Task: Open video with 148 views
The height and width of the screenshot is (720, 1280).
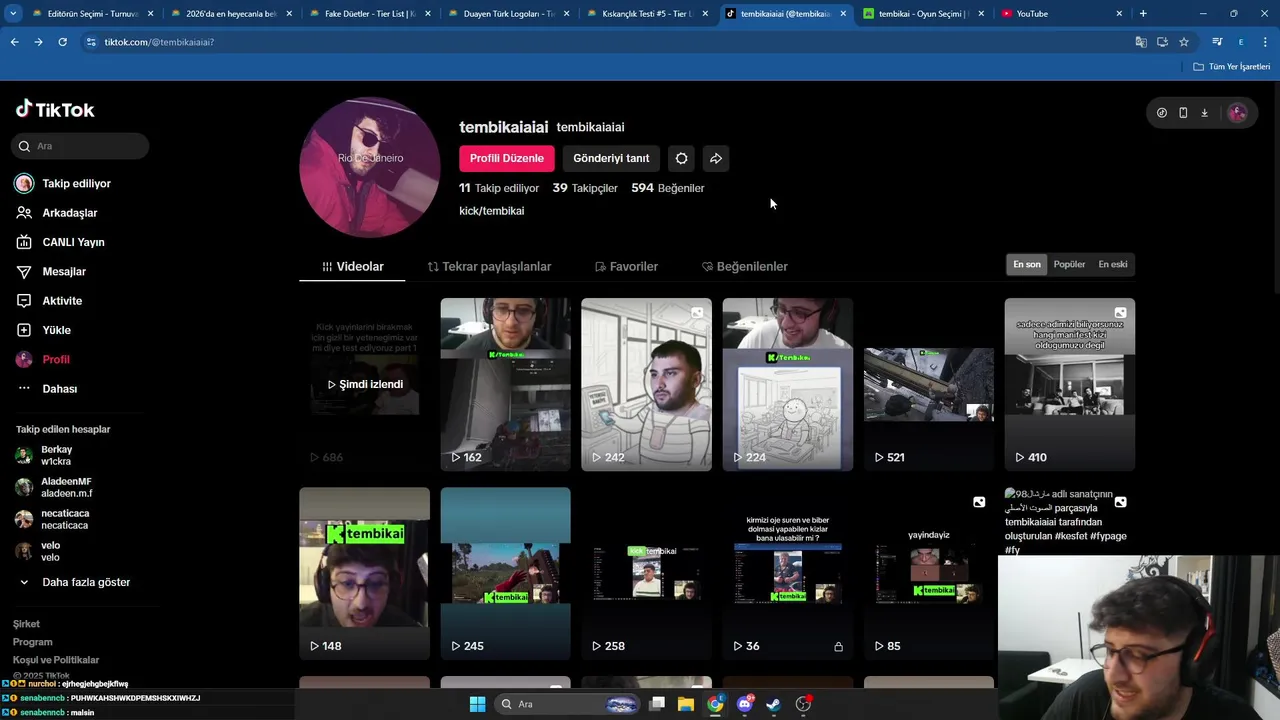Action: (365, 574)
